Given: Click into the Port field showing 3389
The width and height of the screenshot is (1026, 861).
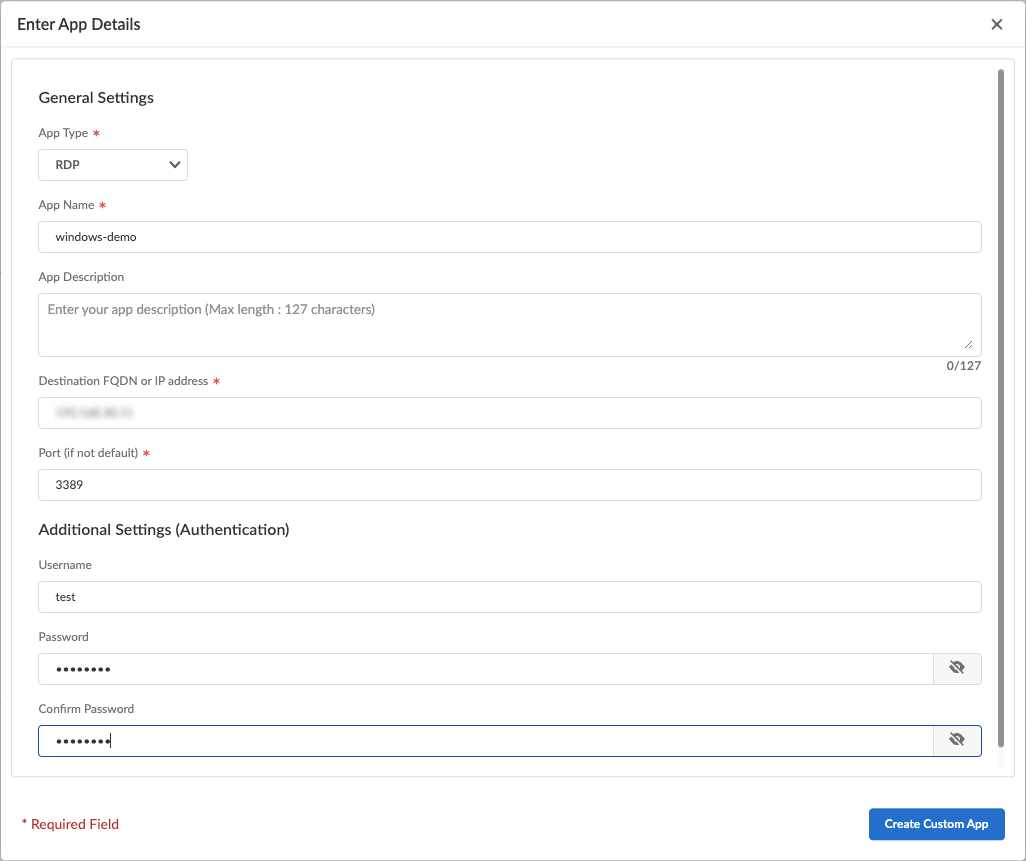Looking at the screenshot, I should point(509,485).
